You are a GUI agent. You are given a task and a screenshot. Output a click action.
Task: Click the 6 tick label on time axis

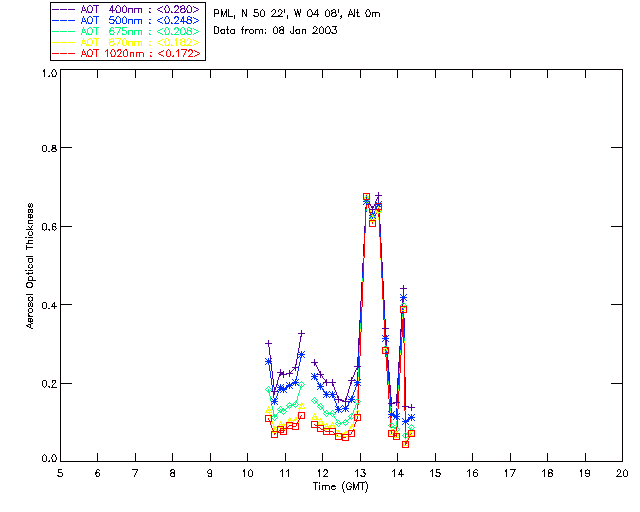click(98, 473)
